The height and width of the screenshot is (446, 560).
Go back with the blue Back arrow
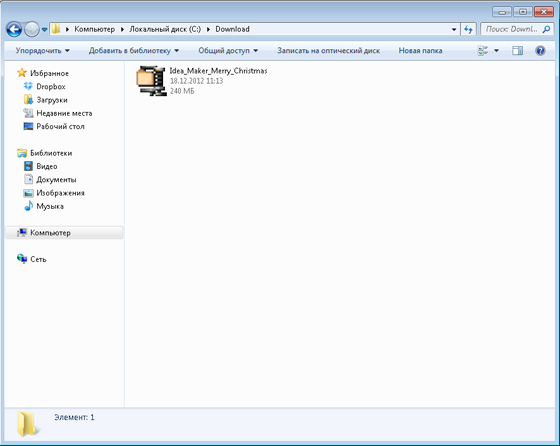pyautogui.click(x=14, y=29)
